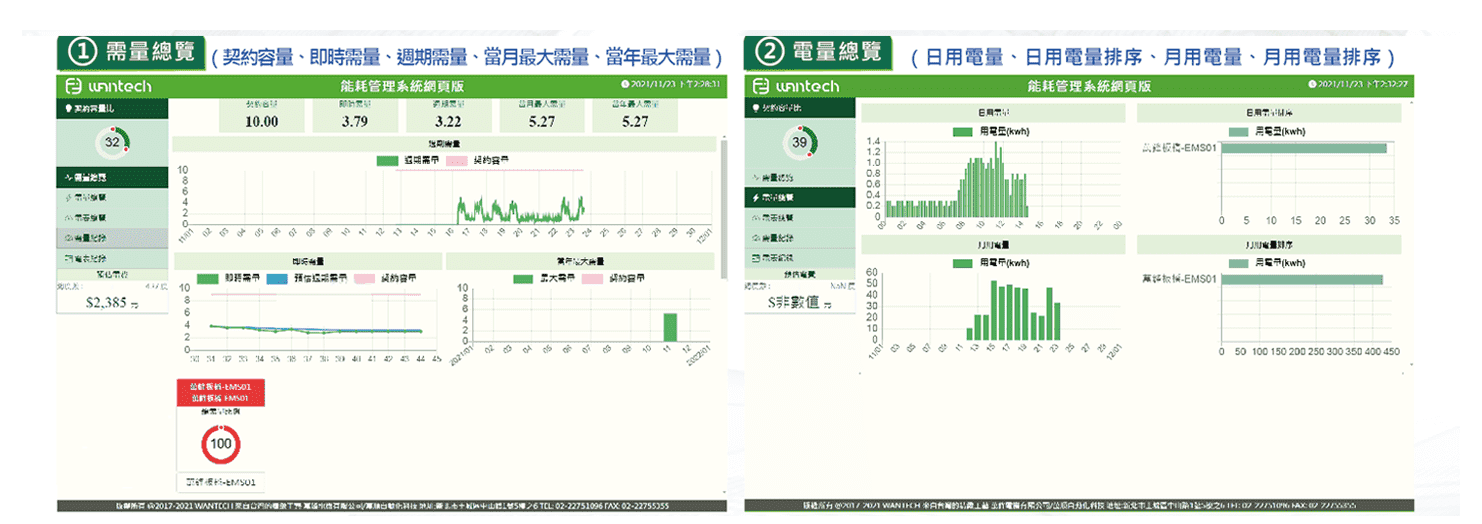Open the gray-highlighted 需量紀錄 item in the Demand Overview sidebar
Screen dimensions: 1482x524
[x=111, y=238]
